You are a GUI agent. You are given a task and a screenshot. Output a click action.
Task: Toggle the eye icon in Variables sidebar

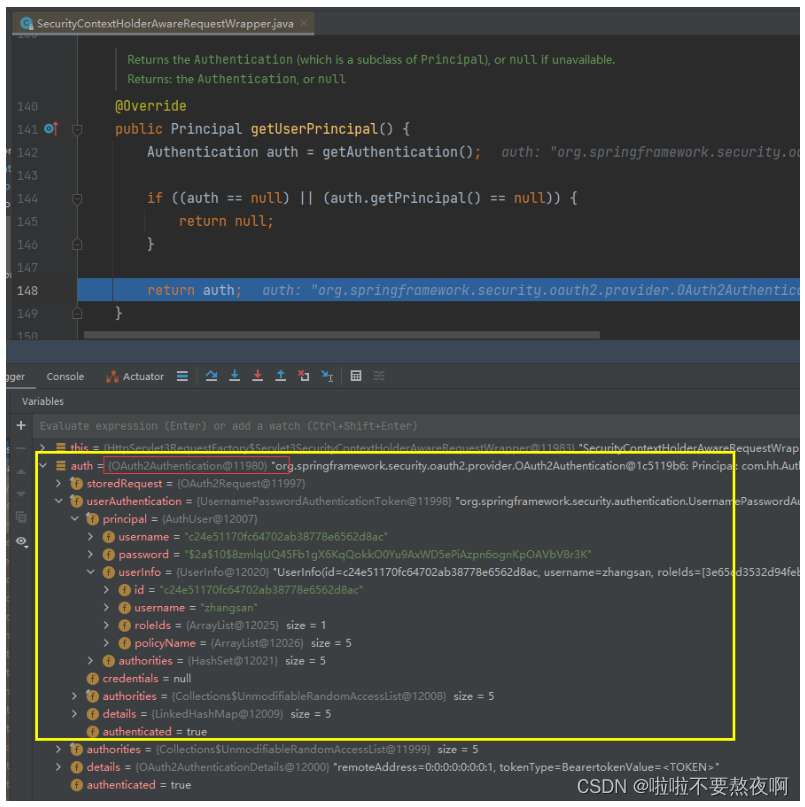[x=21, y=541]
